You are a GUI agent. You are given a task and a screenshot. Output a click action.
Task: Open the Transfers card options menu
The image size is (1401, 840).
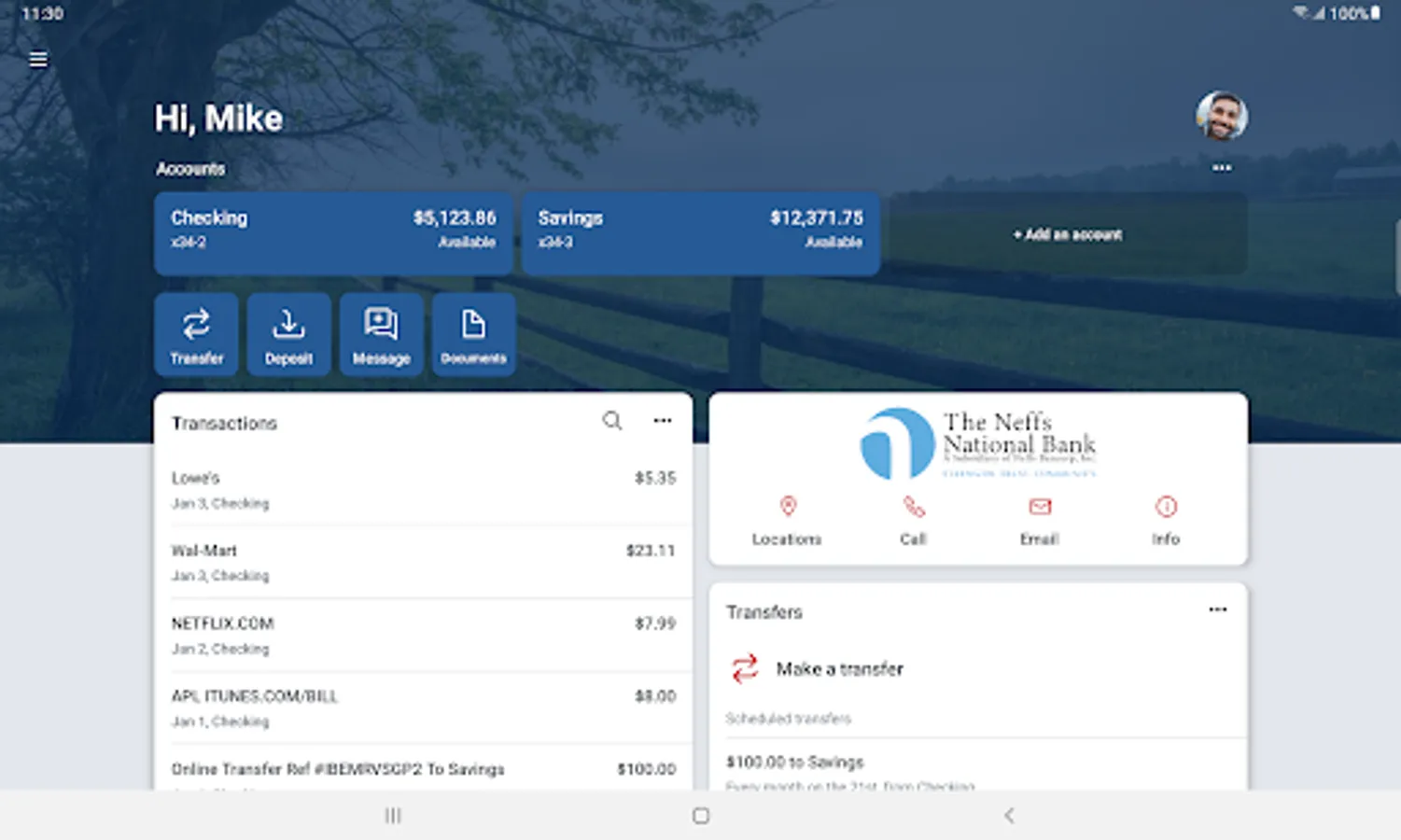coord(1218,609)
